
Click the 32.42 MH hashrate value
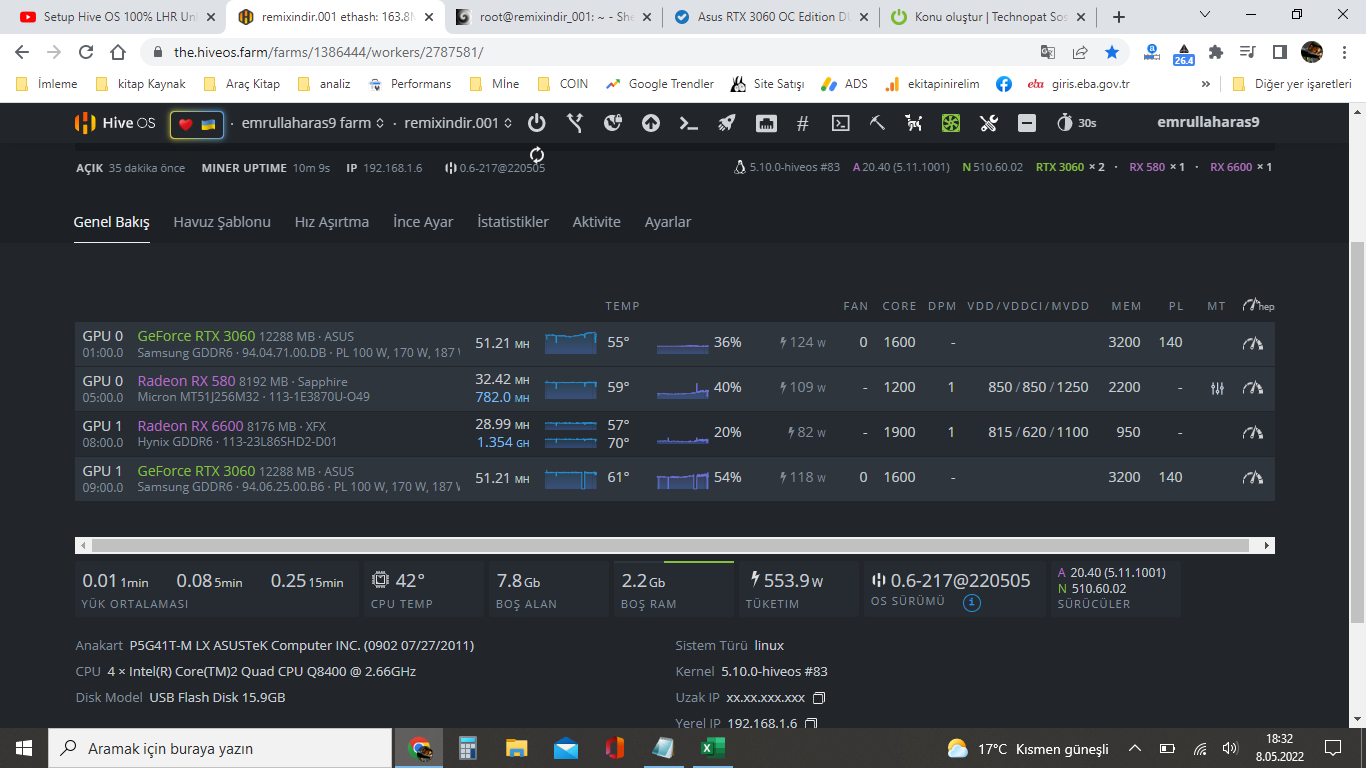click(502, 380)
